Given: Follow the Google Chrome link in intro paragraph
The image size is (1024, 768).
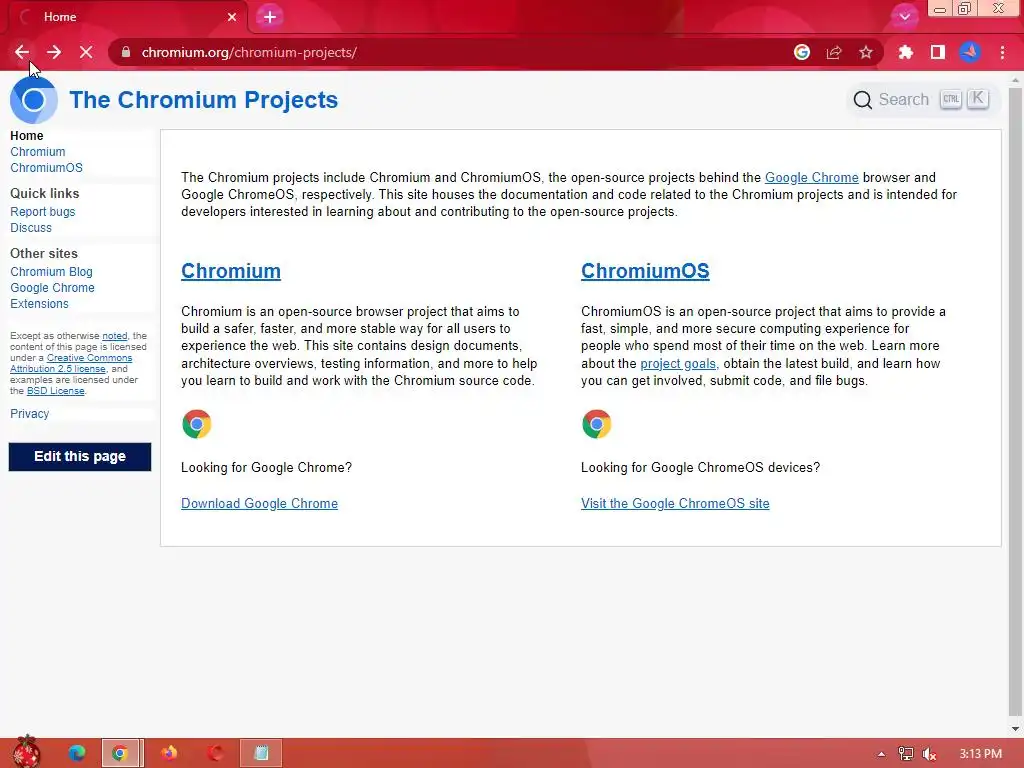Looking at the screenshot, I should coord(811,178).
